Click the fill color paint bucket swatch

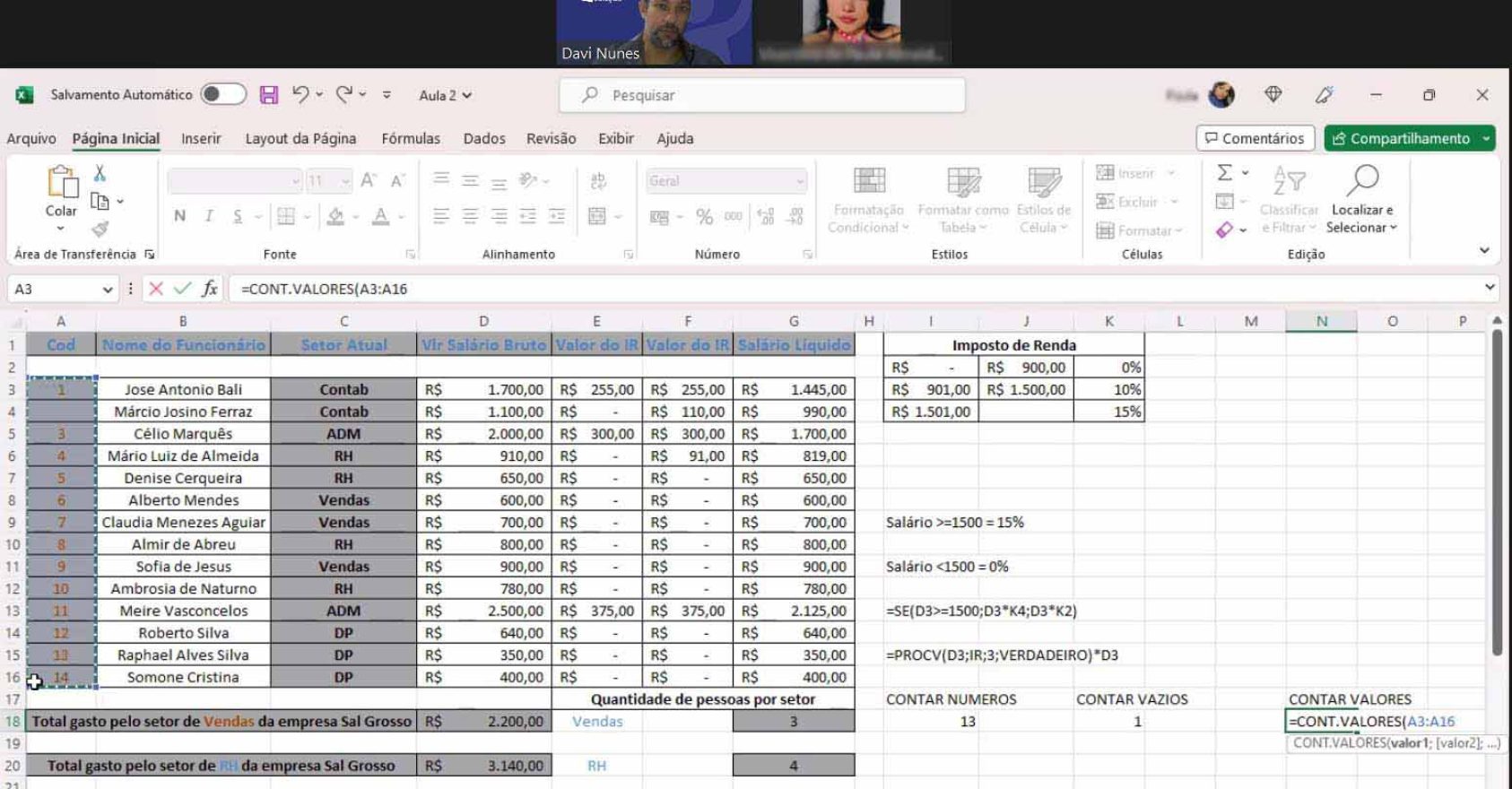pos(335,216)
